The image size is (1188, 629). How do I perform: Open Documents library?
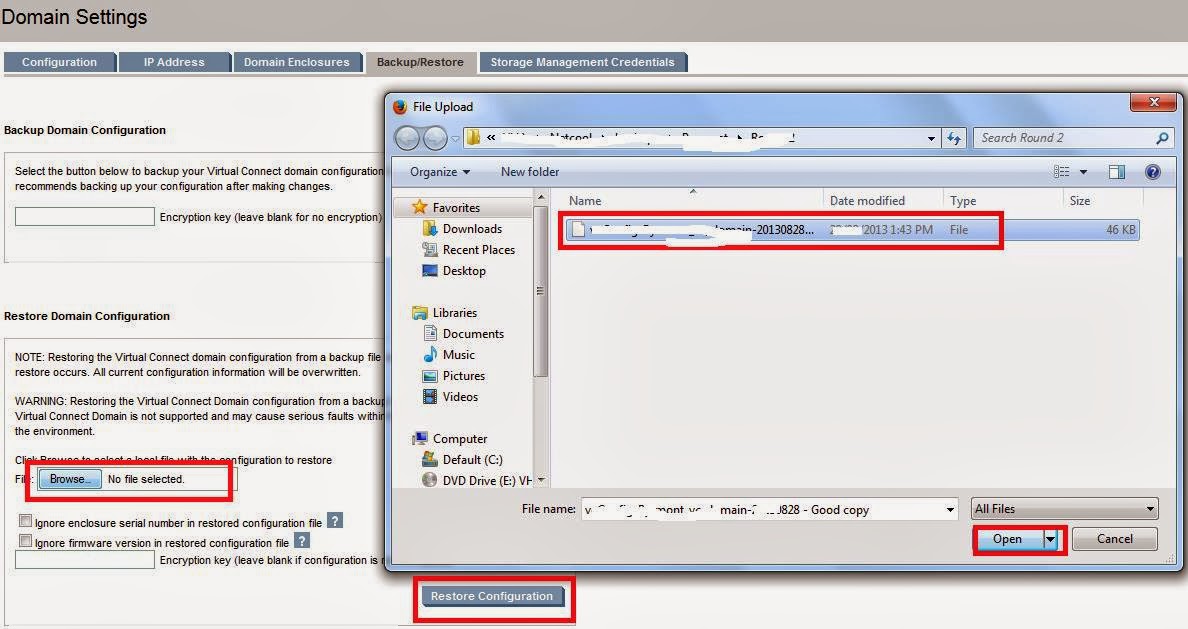coord(472,334)
